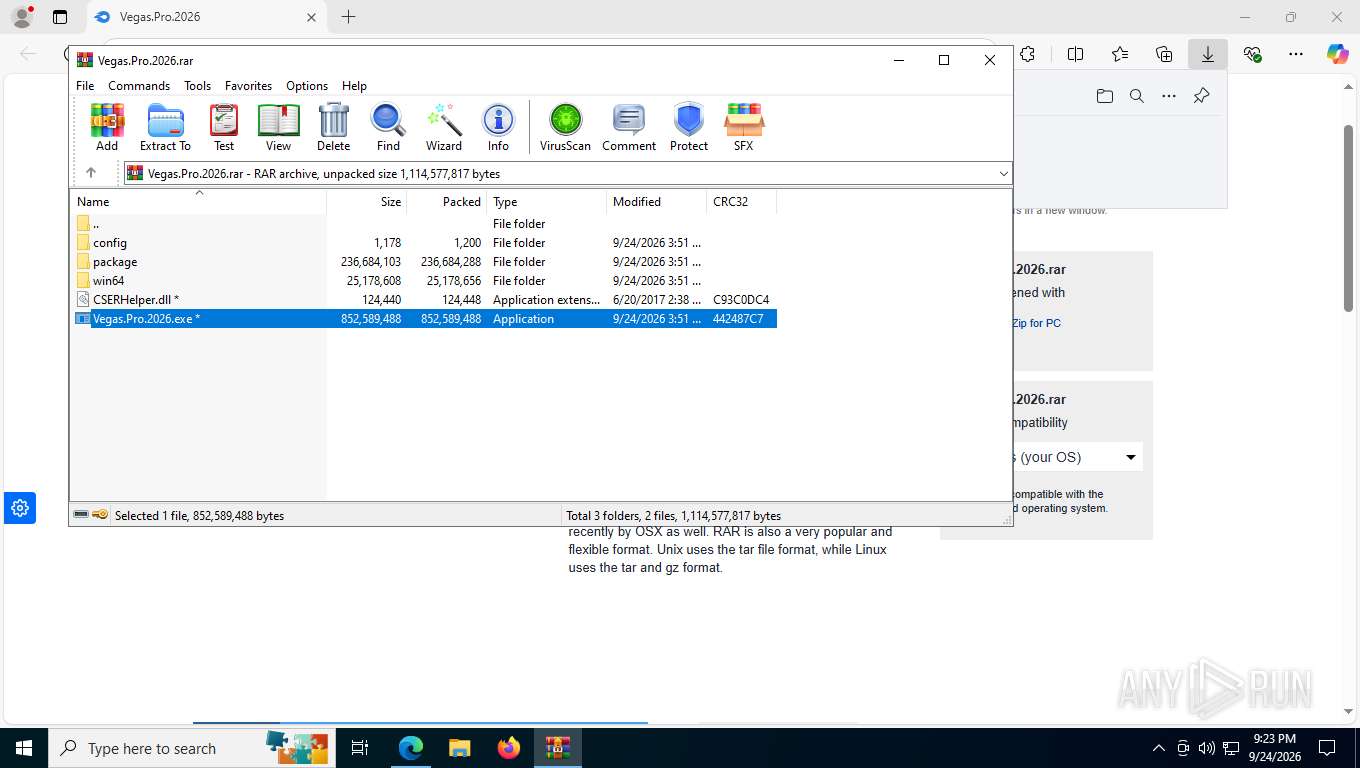Click the size value 236,684,103
1360x768 pixels.
pos(371,262)
